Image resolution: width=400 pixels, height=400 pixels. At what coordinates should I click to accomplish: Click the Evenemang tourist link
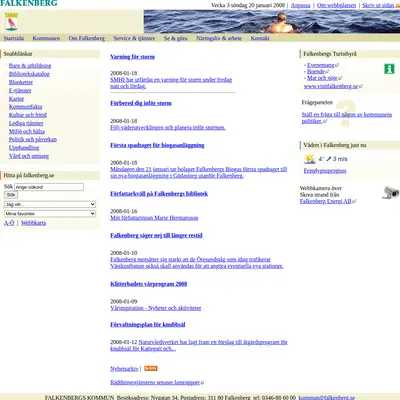click(x=320, y=65)
